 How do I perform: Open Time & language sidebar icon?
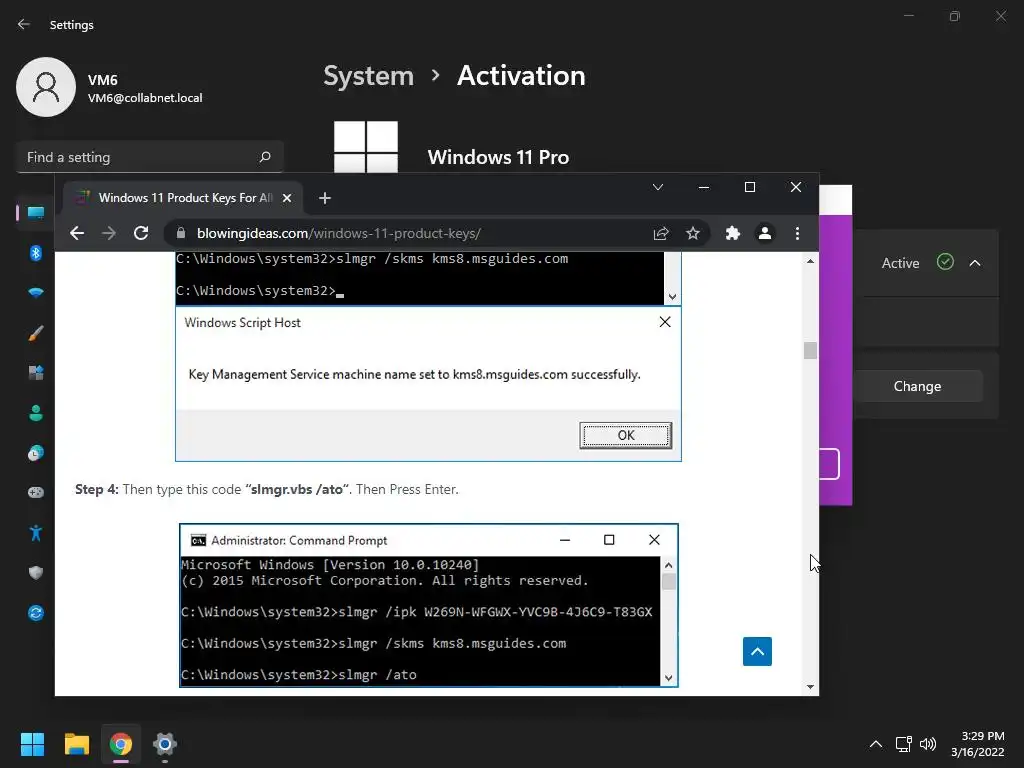(36, 453)
